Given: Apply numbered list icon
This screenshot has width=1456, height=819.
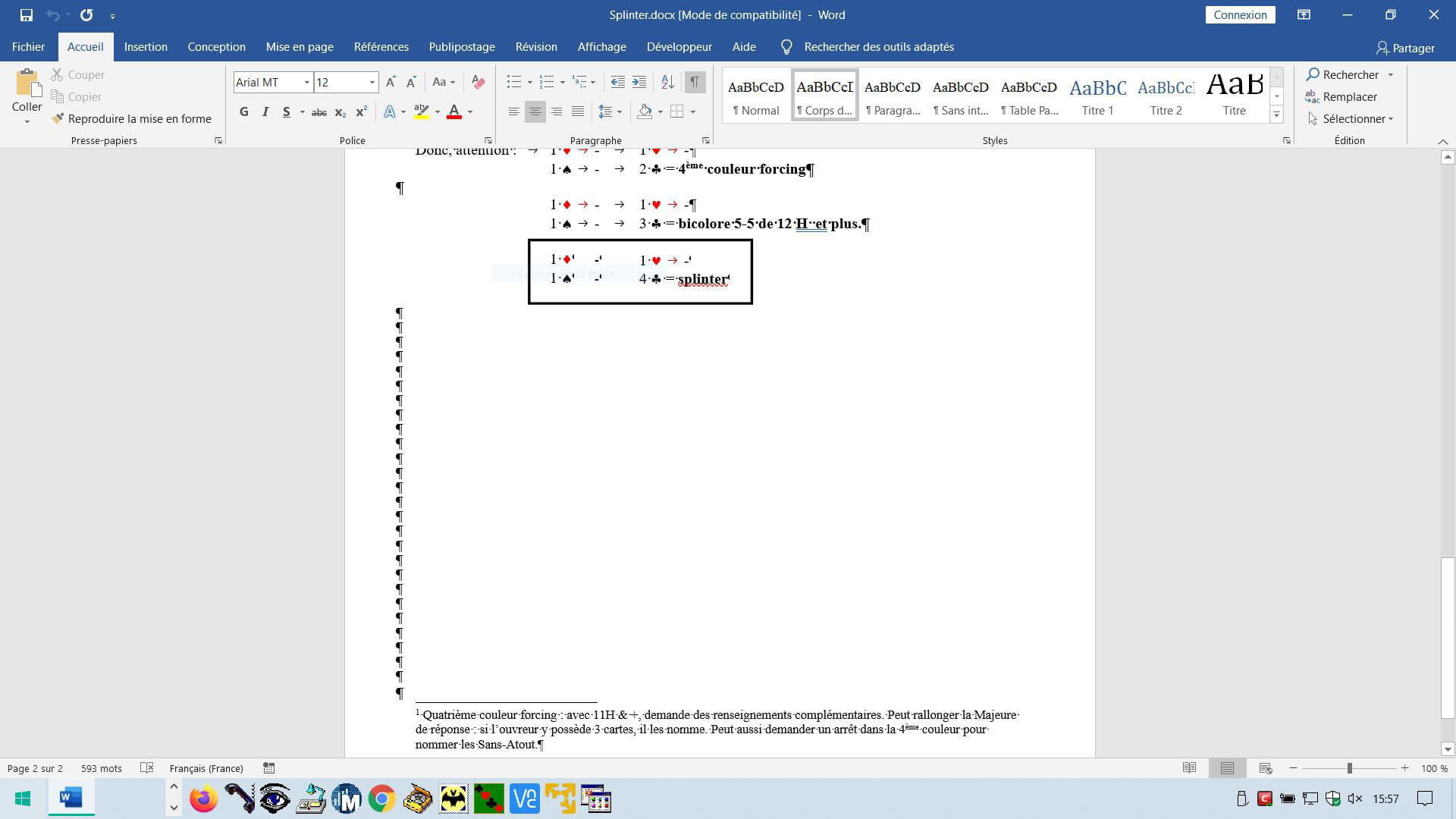Looking at the screenshot, I should 546,82.
